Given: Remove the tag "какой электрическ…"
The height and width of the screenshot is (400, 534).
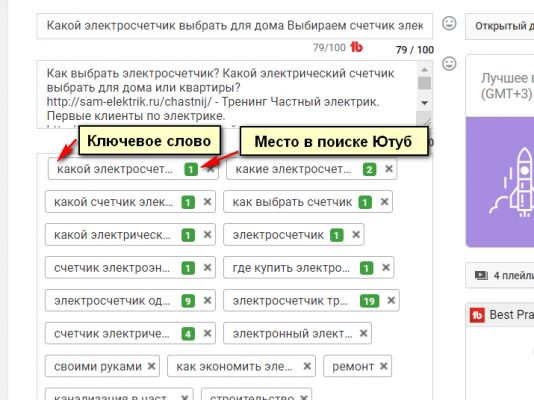Looking at the screenshot, I should pos(207,235).
